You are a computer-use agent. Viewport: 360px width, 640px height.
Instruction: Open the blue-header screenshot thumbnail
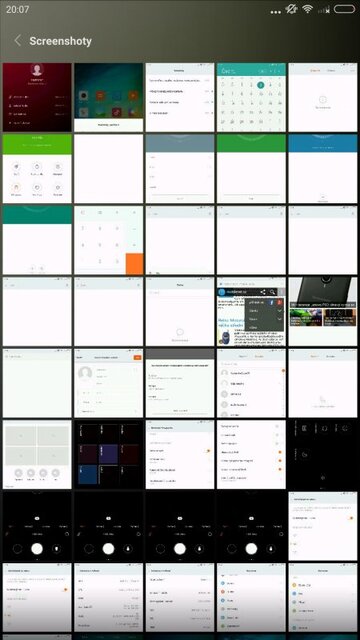(x=322, y=169)
